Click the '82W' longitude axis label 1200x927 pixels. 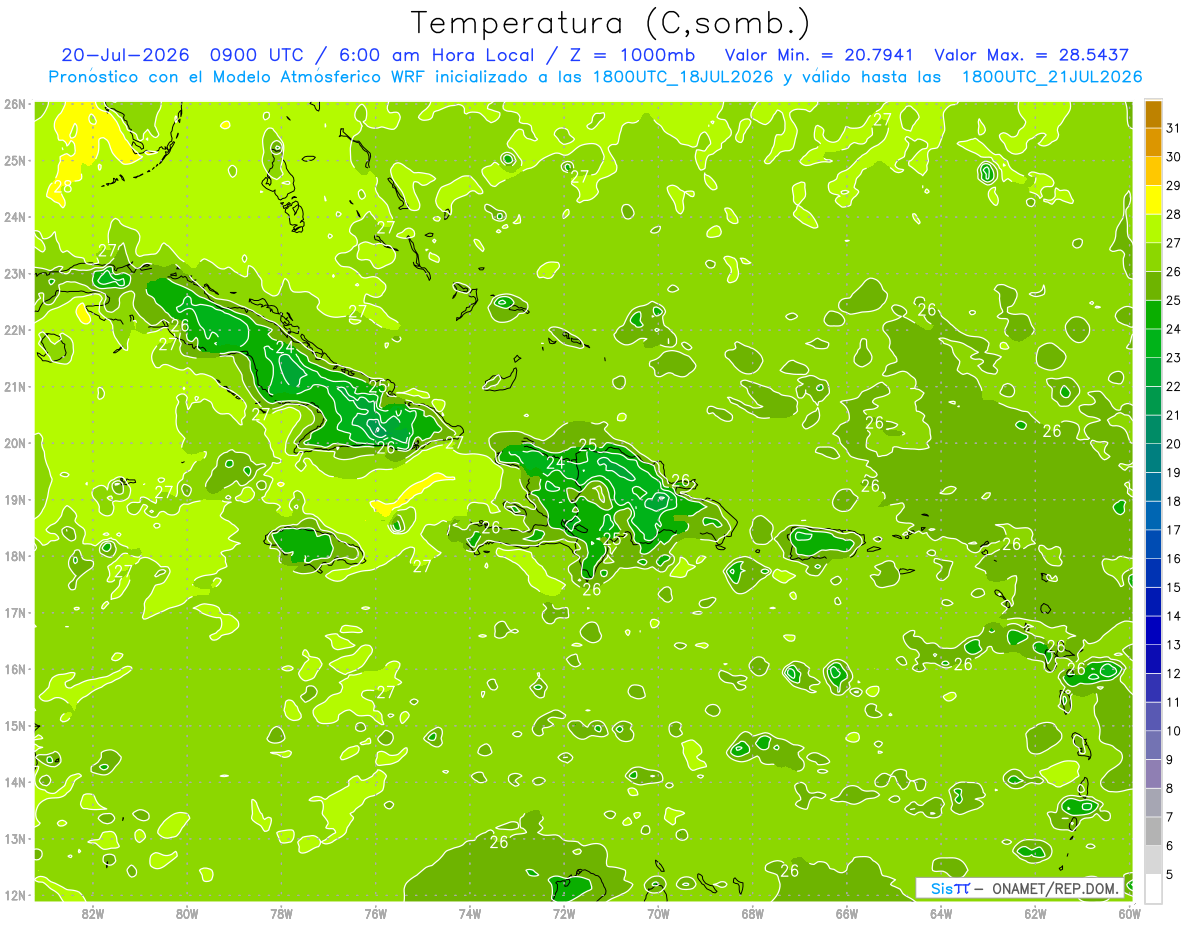[93, 914]
